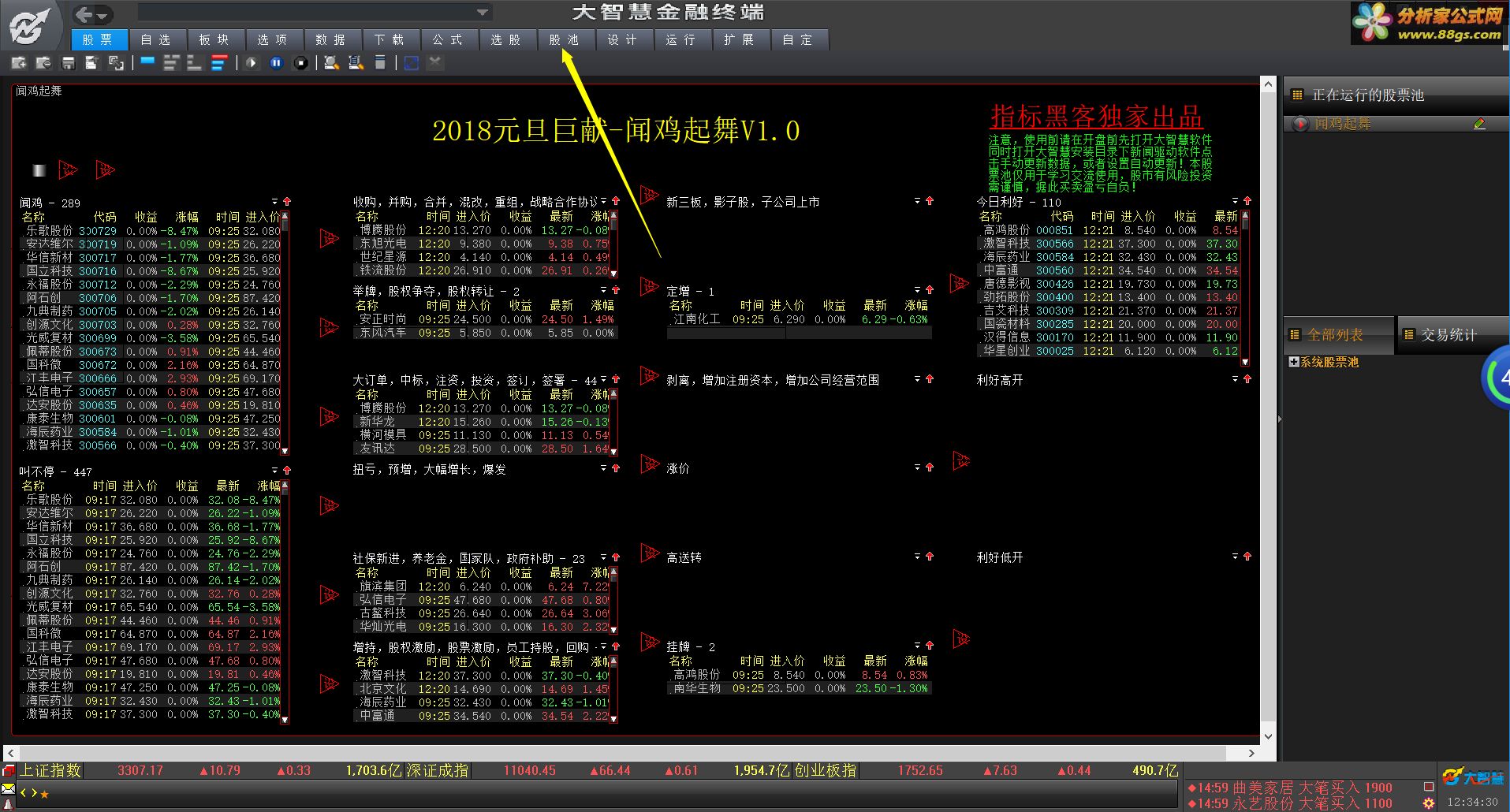This screenshot has height=812, width=1510.
Task: Click the red up-arrow icon of 闻鸡 panel
Action: tap(287, 202)
